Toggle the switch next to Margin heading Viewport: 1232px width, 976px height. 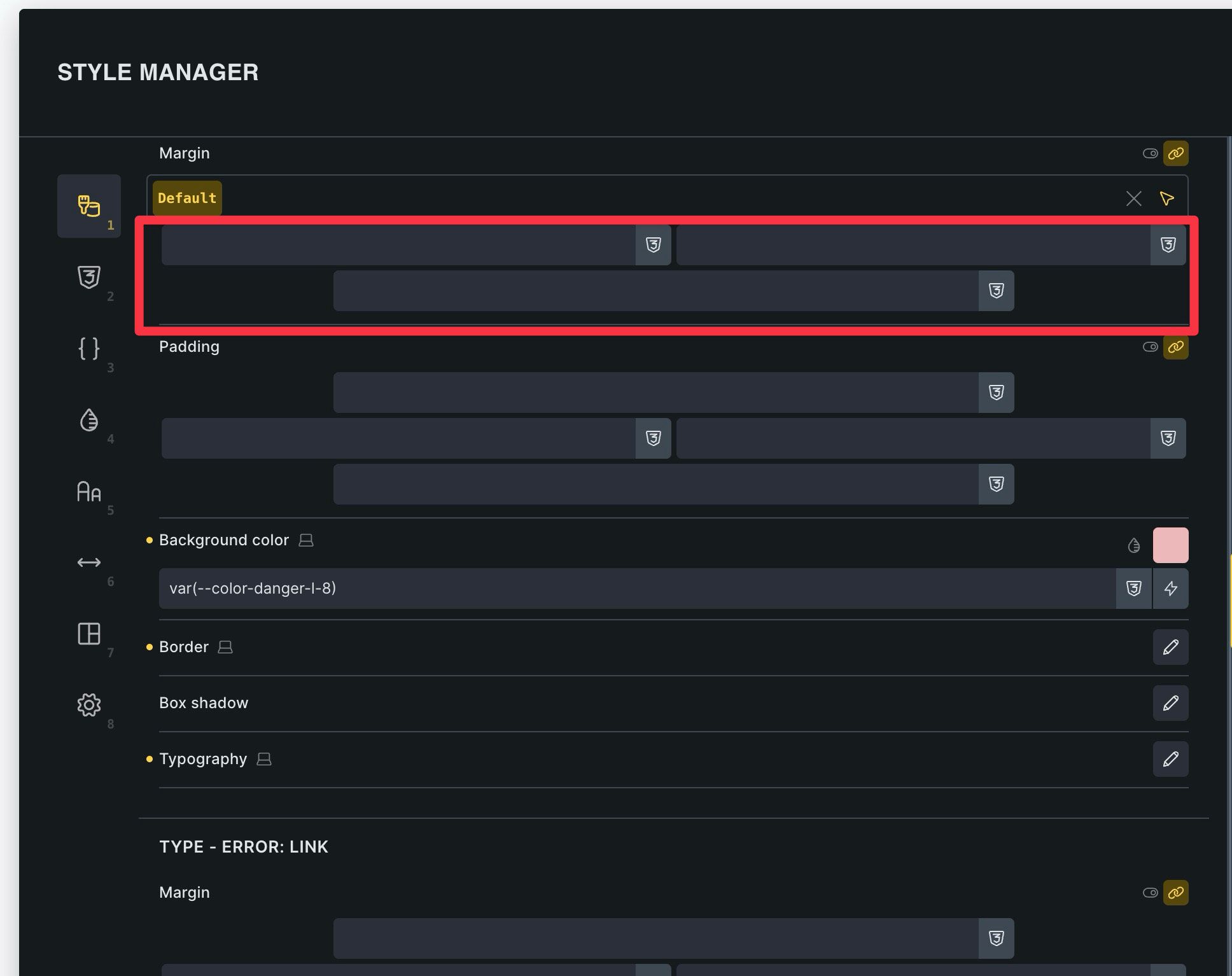coord(1150,153)
